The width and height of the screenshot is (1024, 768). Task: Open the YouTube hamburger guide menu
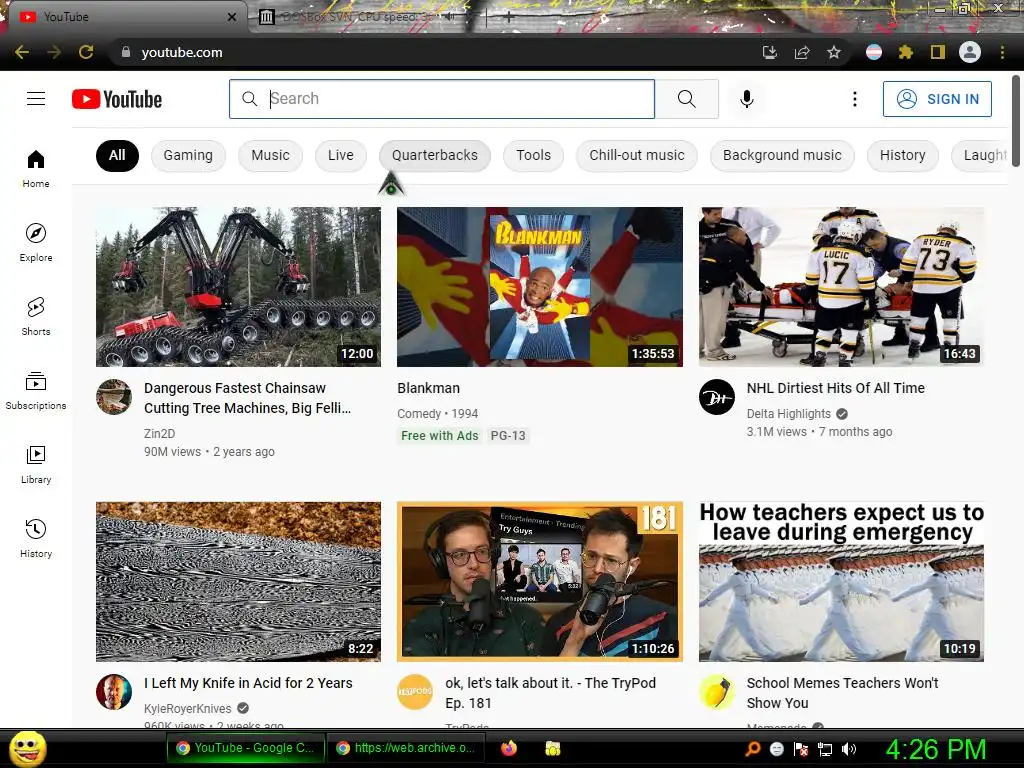tap(36, 99)
